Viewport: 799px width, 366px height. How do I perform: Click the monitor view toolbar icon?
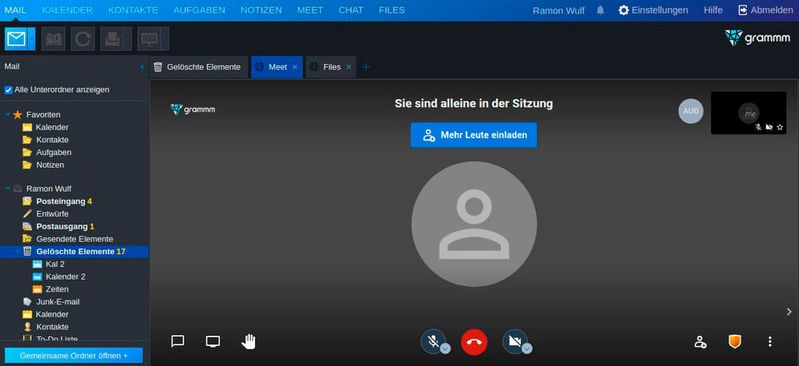(149, 39)
